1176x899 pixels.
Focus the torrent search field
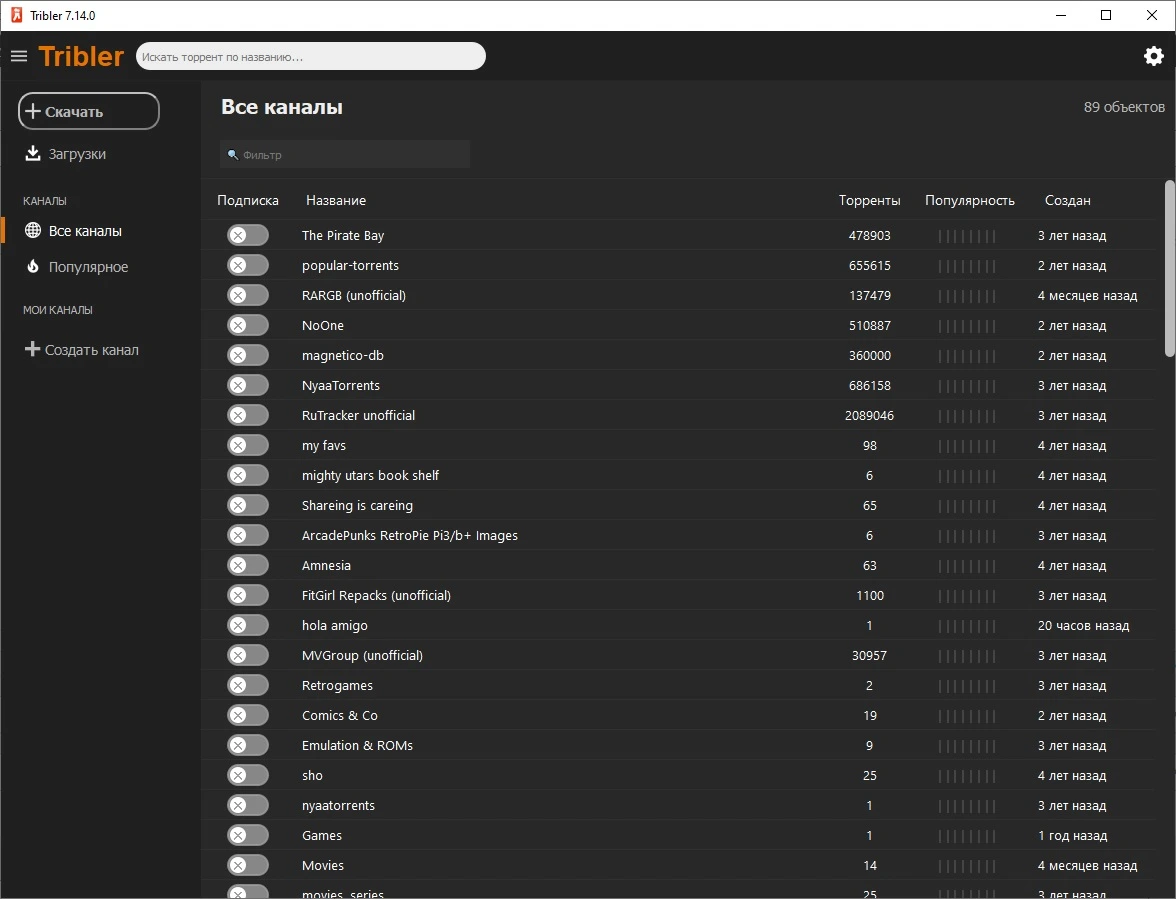point(310,56)
